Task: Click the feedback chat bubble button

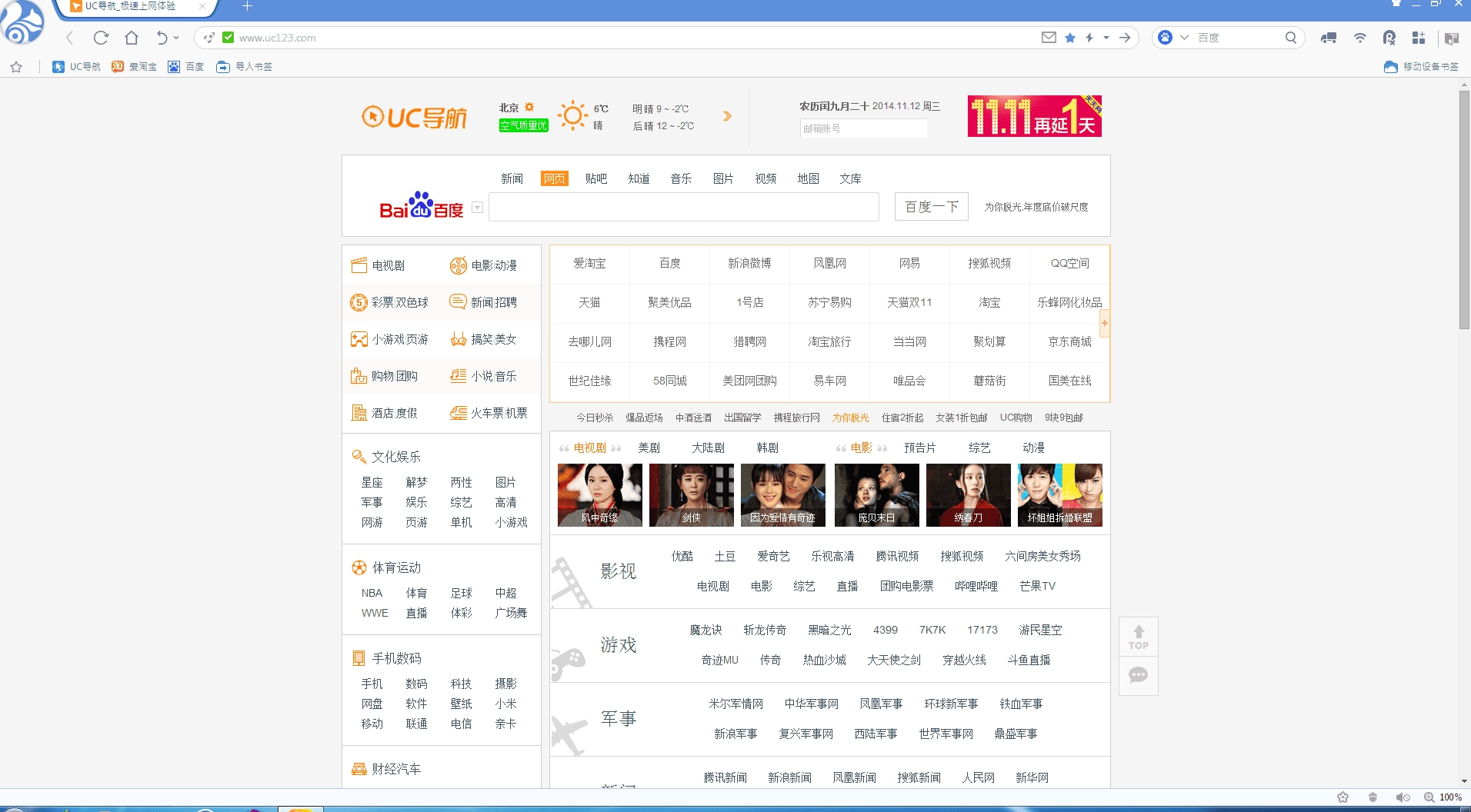Action: [x=1139, y=675]
